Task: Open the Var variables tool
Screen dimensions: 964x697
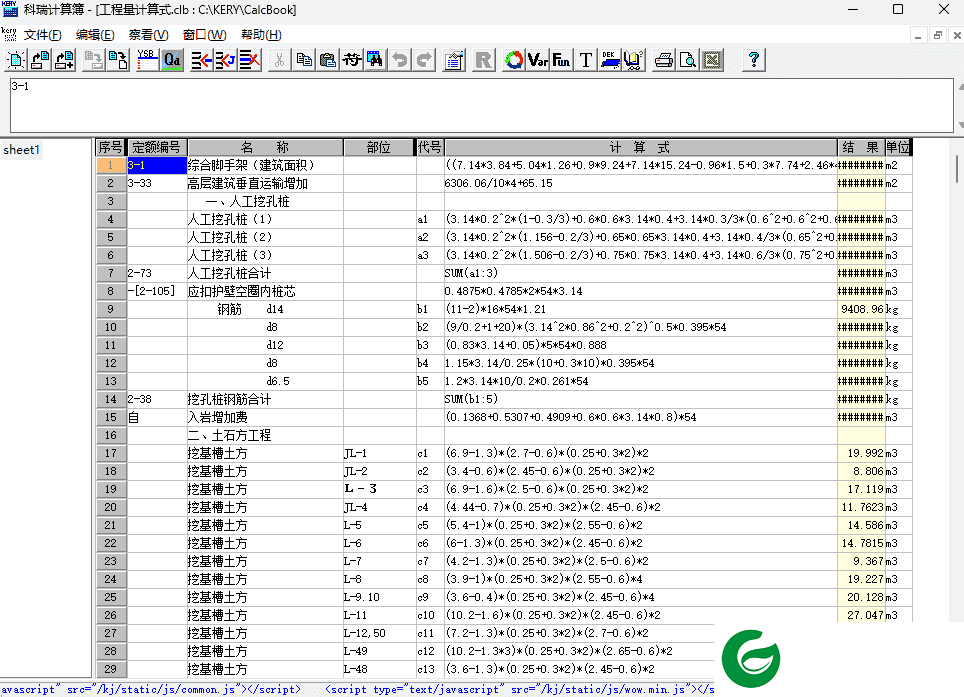Action: pyautogui.click(x=538, y=60)
